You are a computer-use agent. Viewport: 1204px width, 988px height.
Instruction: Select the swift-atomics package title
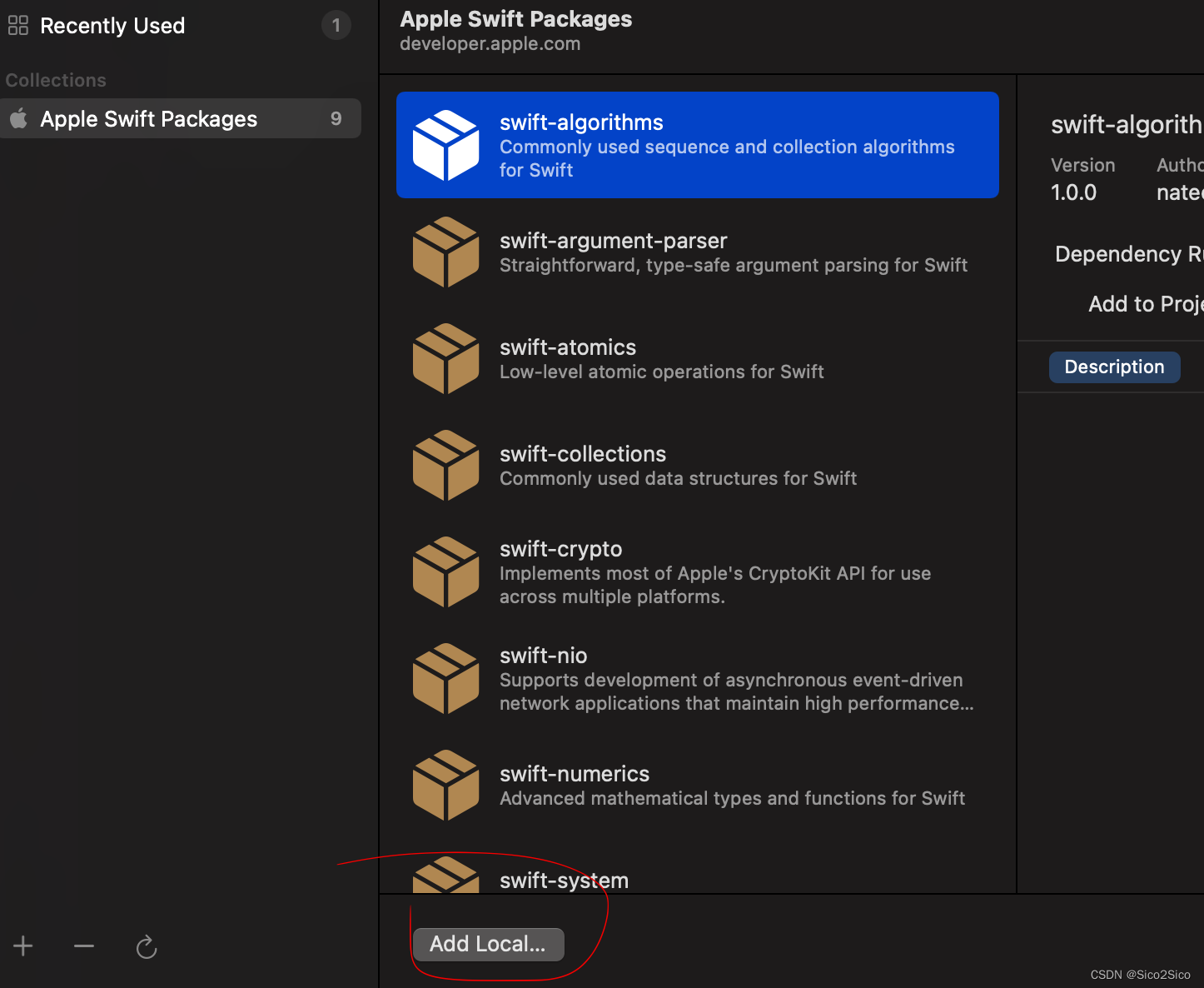tap(568, 347)
